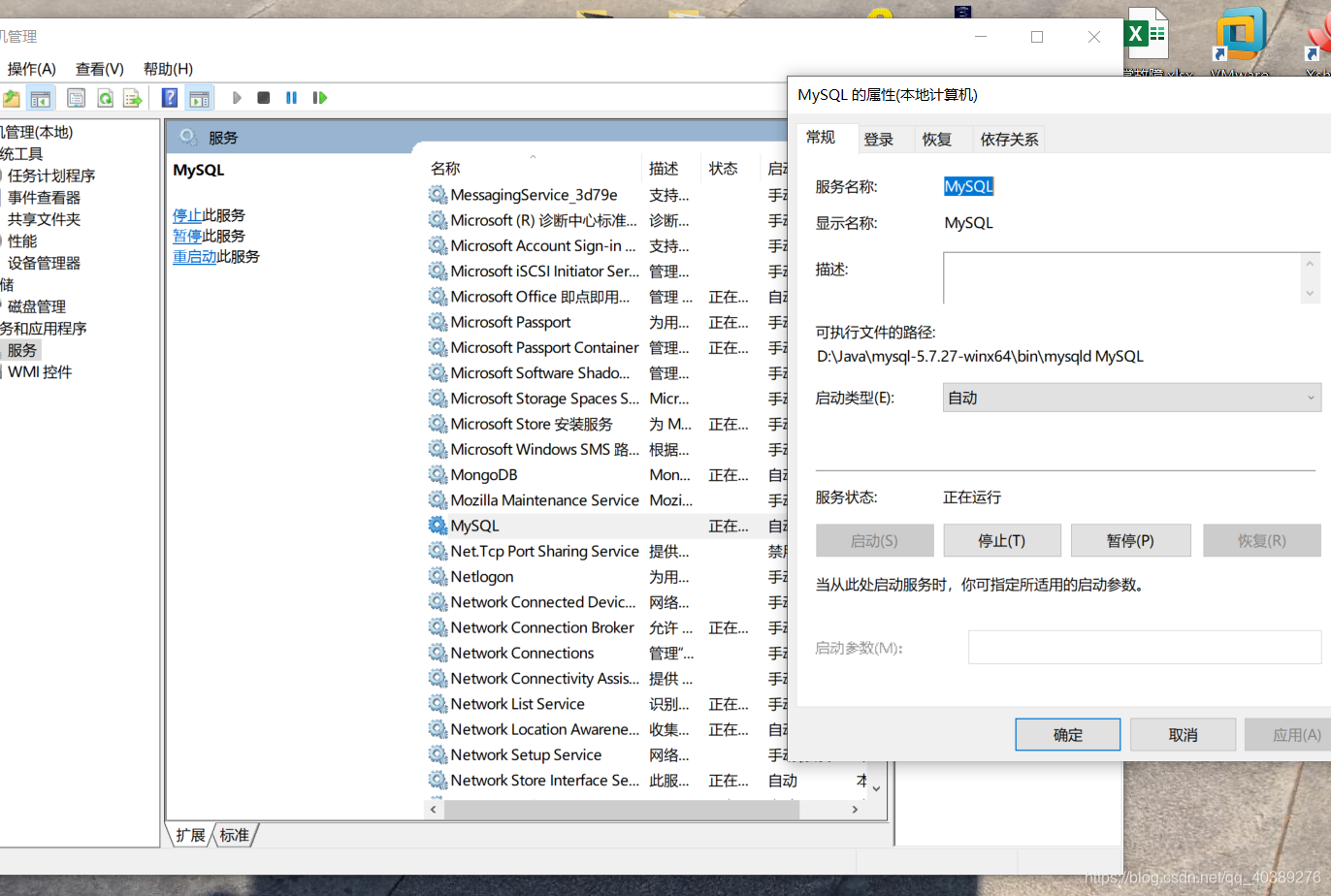
Task: Click the Refresh toolbar icon
Action: pos(105,98)
